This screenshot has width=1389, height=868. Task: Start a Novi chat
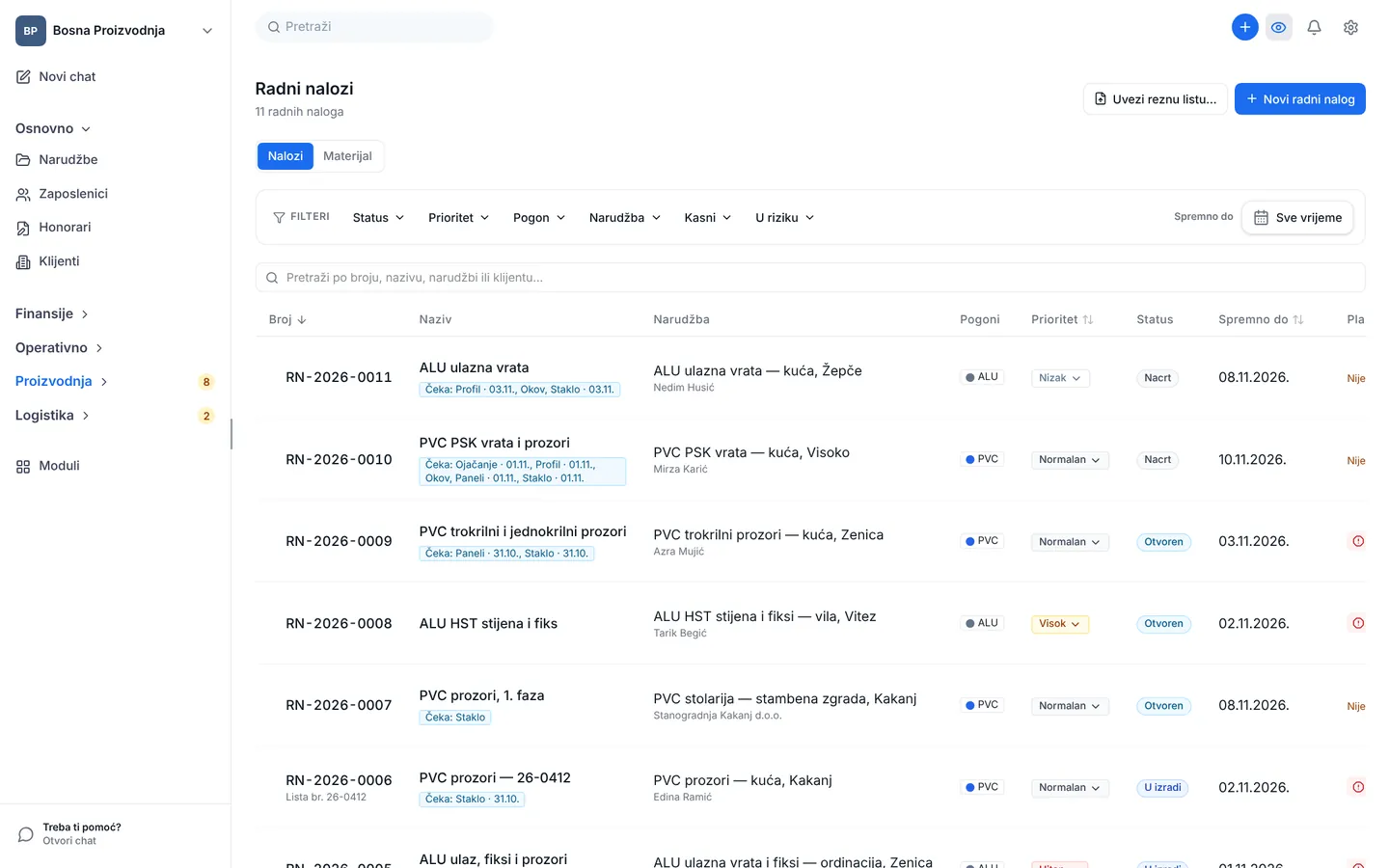click(x=56, y=77)
